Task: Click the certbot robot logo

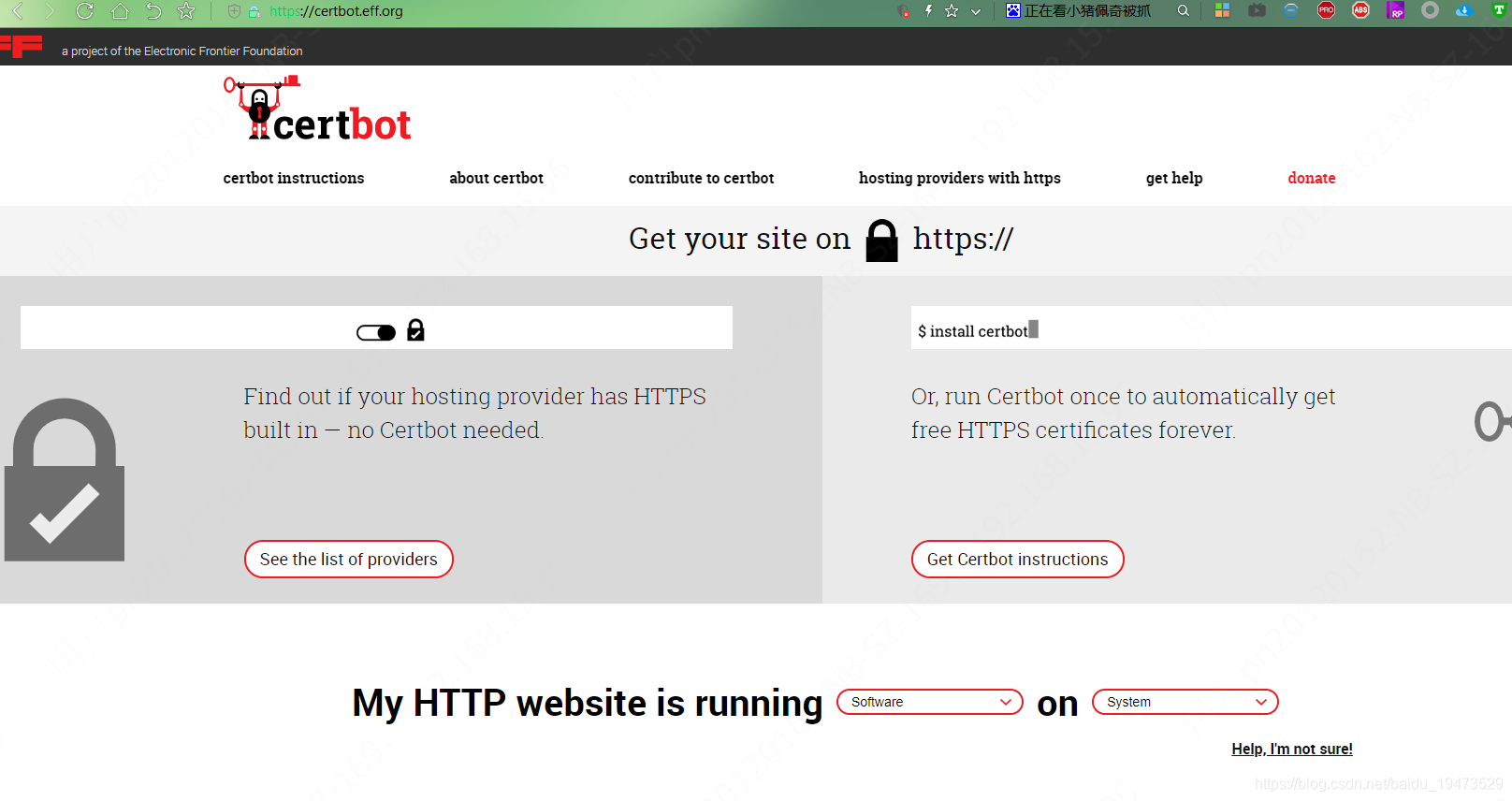Action: click(317, 109)
